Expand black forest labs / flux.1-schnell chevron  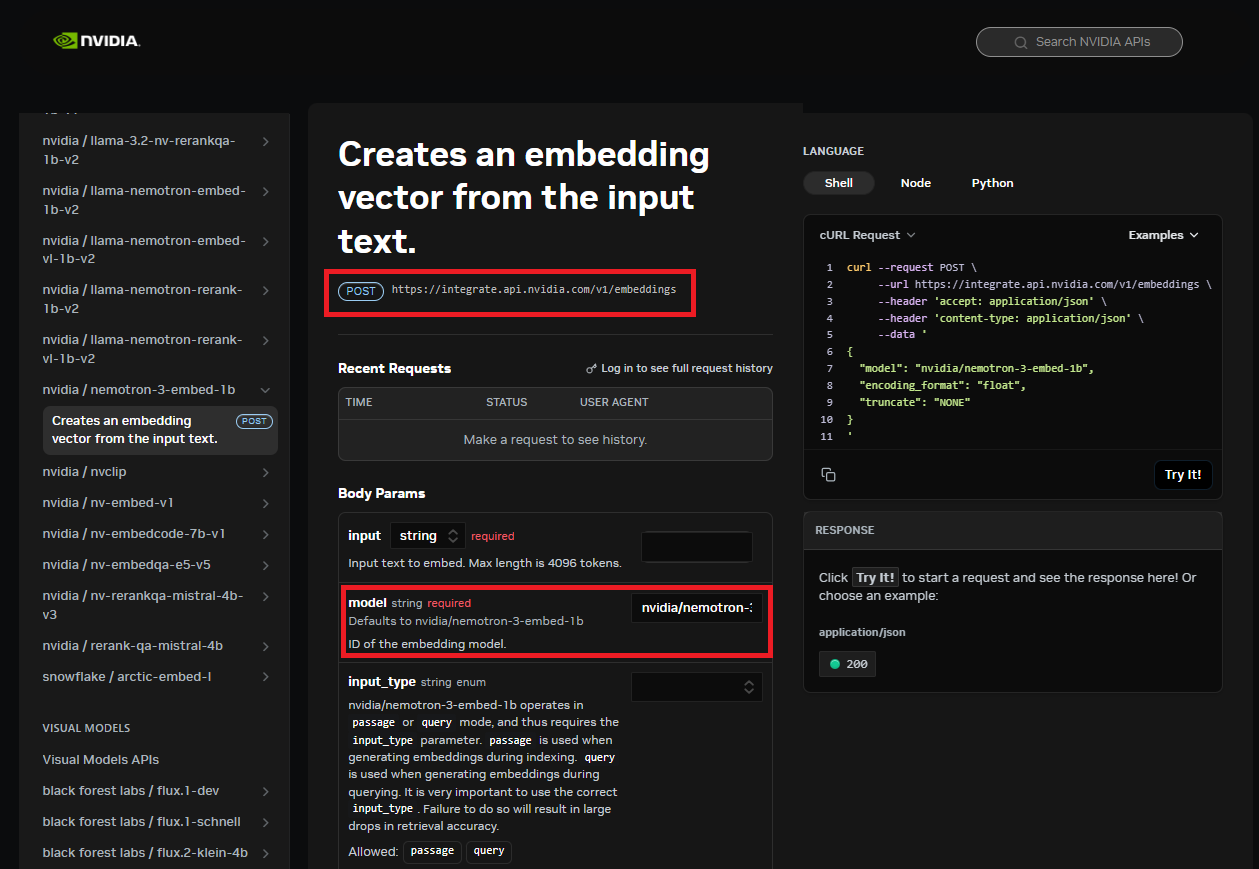tap(266, 822)
